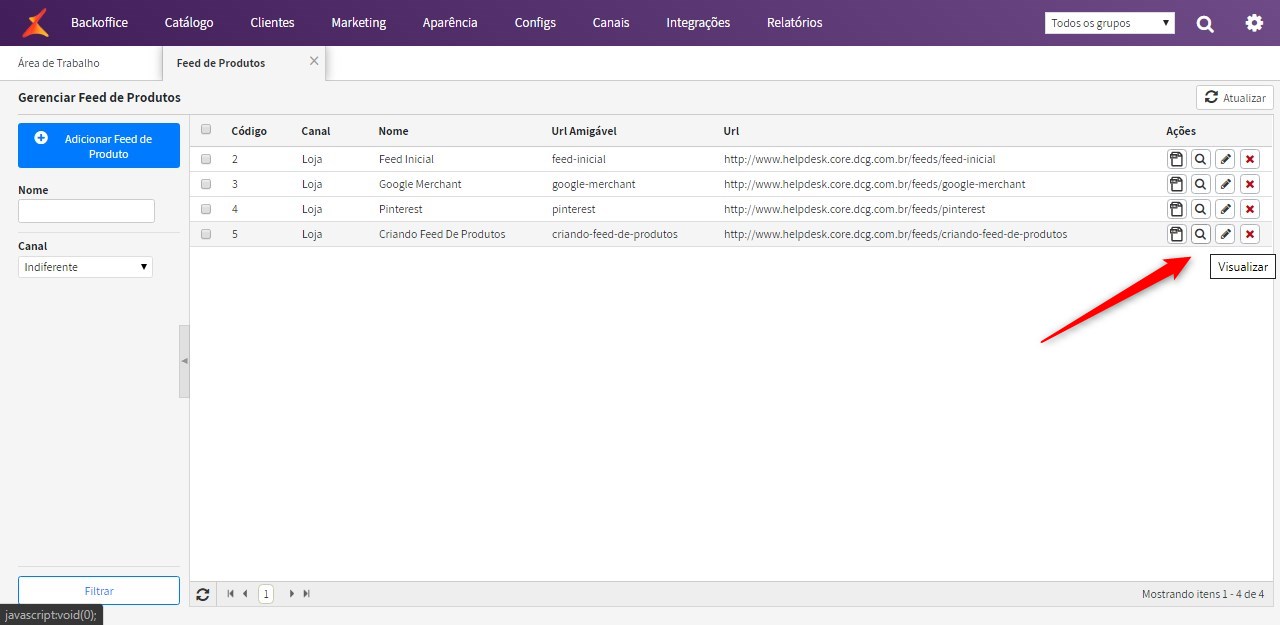Open the search magnifier in the header
Image resolution: width=1280 pixels, height=625 pixels.
pos(1205,23)
